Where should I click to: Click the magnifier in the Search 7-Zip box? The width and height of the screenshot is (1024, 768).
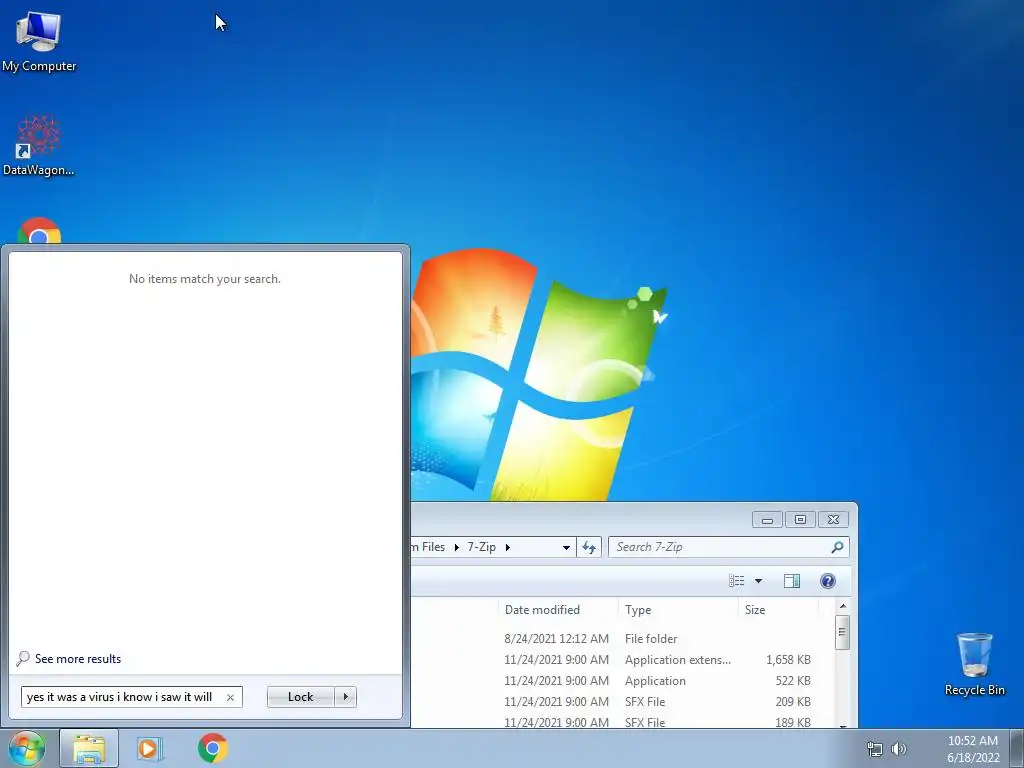pos(837,547)
